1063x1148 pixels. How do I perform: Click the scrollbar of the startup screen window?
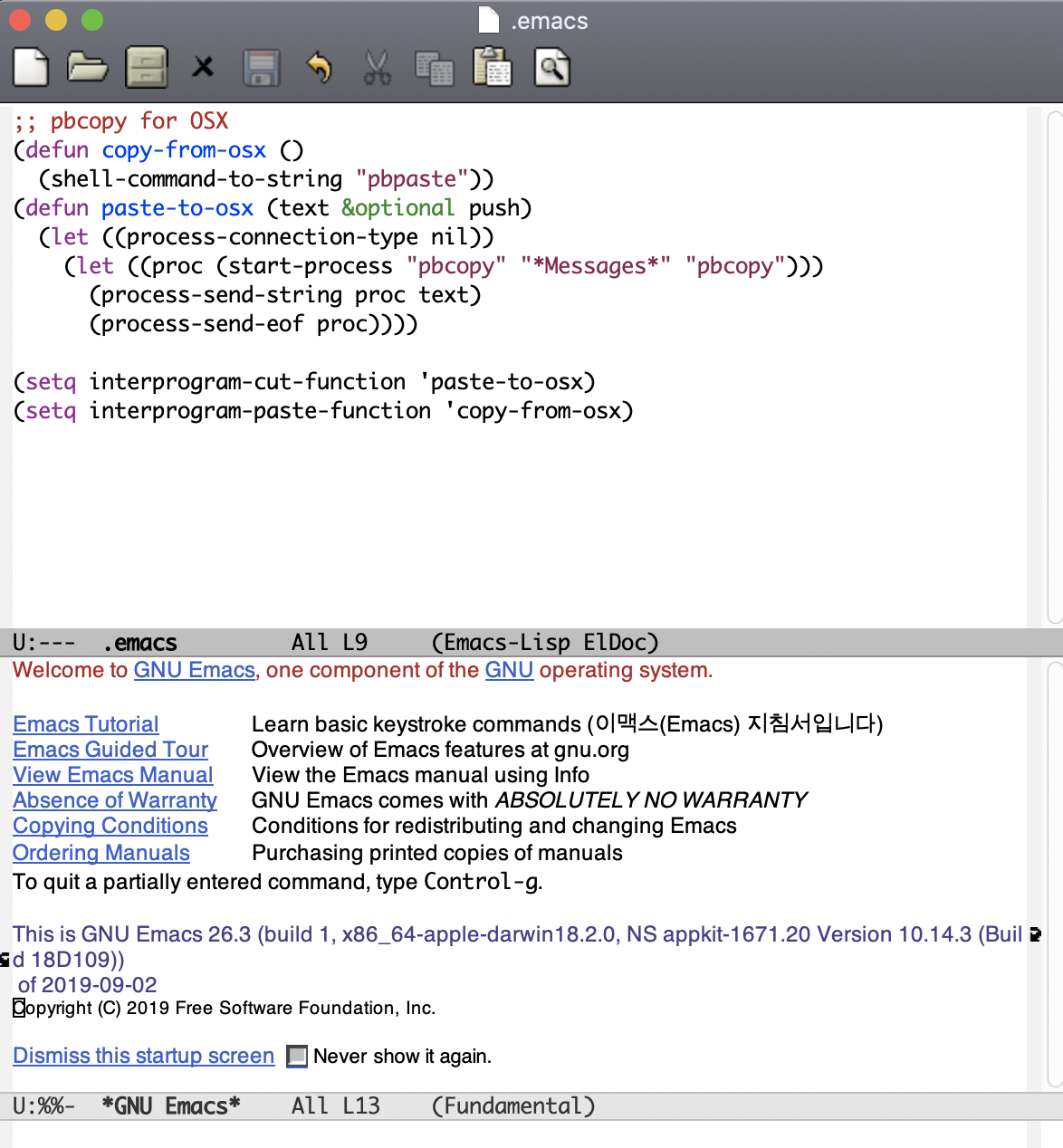pos(1055,874)
